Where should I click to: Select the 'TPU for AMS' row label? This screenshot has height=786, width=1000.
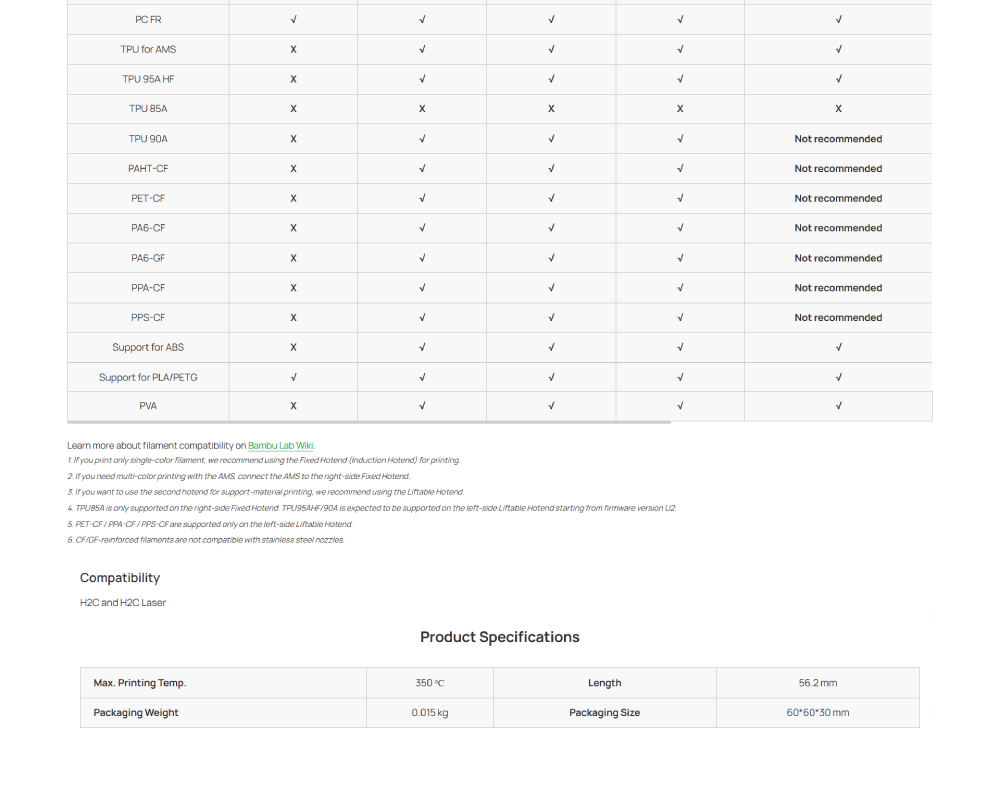(x=148, y=49)
